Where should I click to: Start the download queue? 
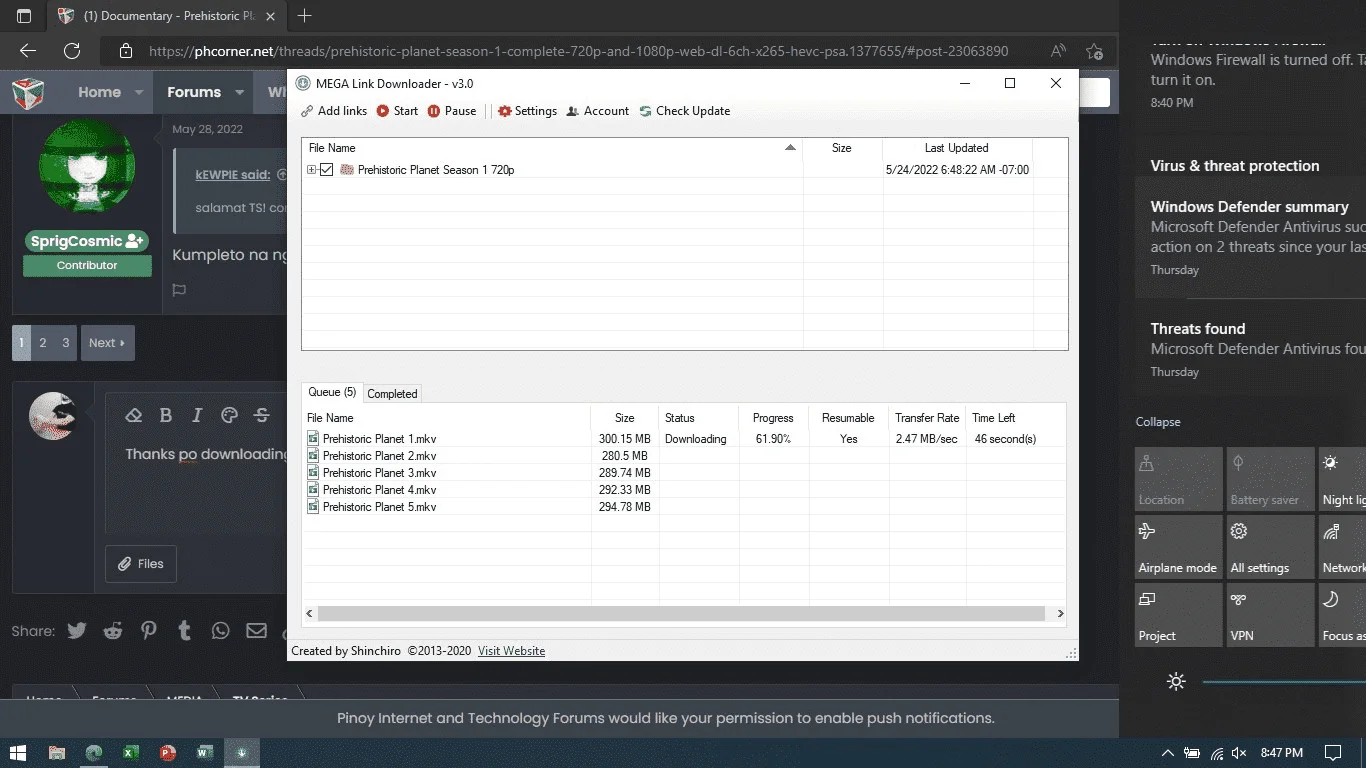pyautogui.click(x=397, y=111)
